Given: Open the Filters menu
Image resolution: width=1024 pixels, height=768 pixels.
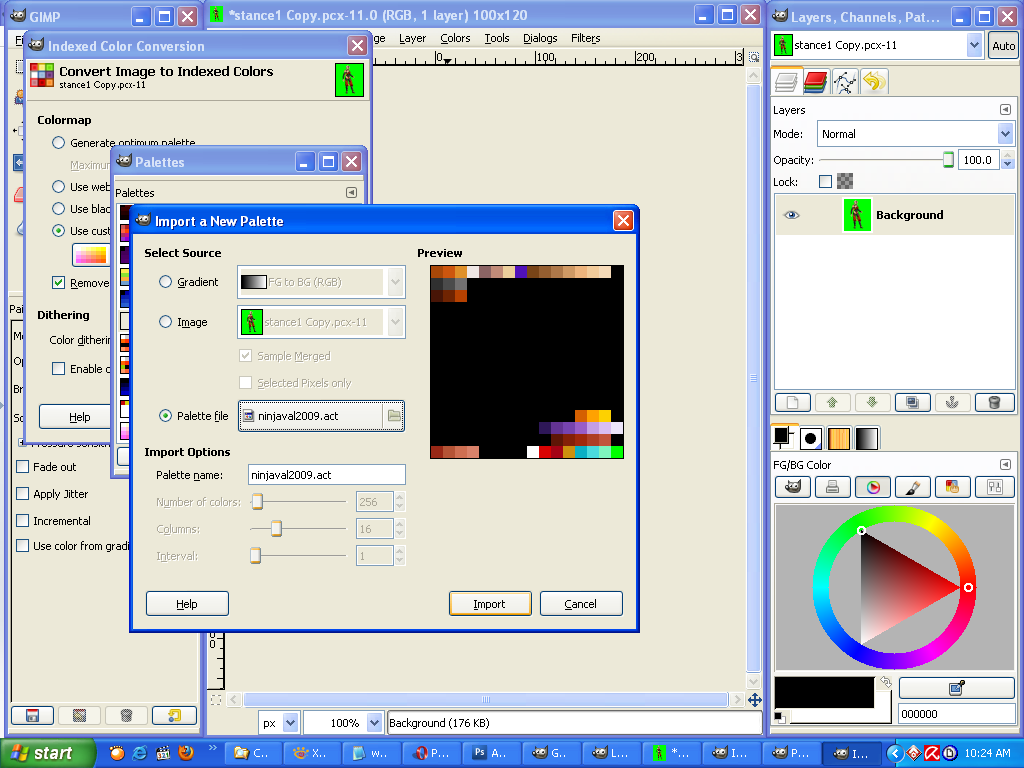Looking at the screenshot, I should click(585, 38).
